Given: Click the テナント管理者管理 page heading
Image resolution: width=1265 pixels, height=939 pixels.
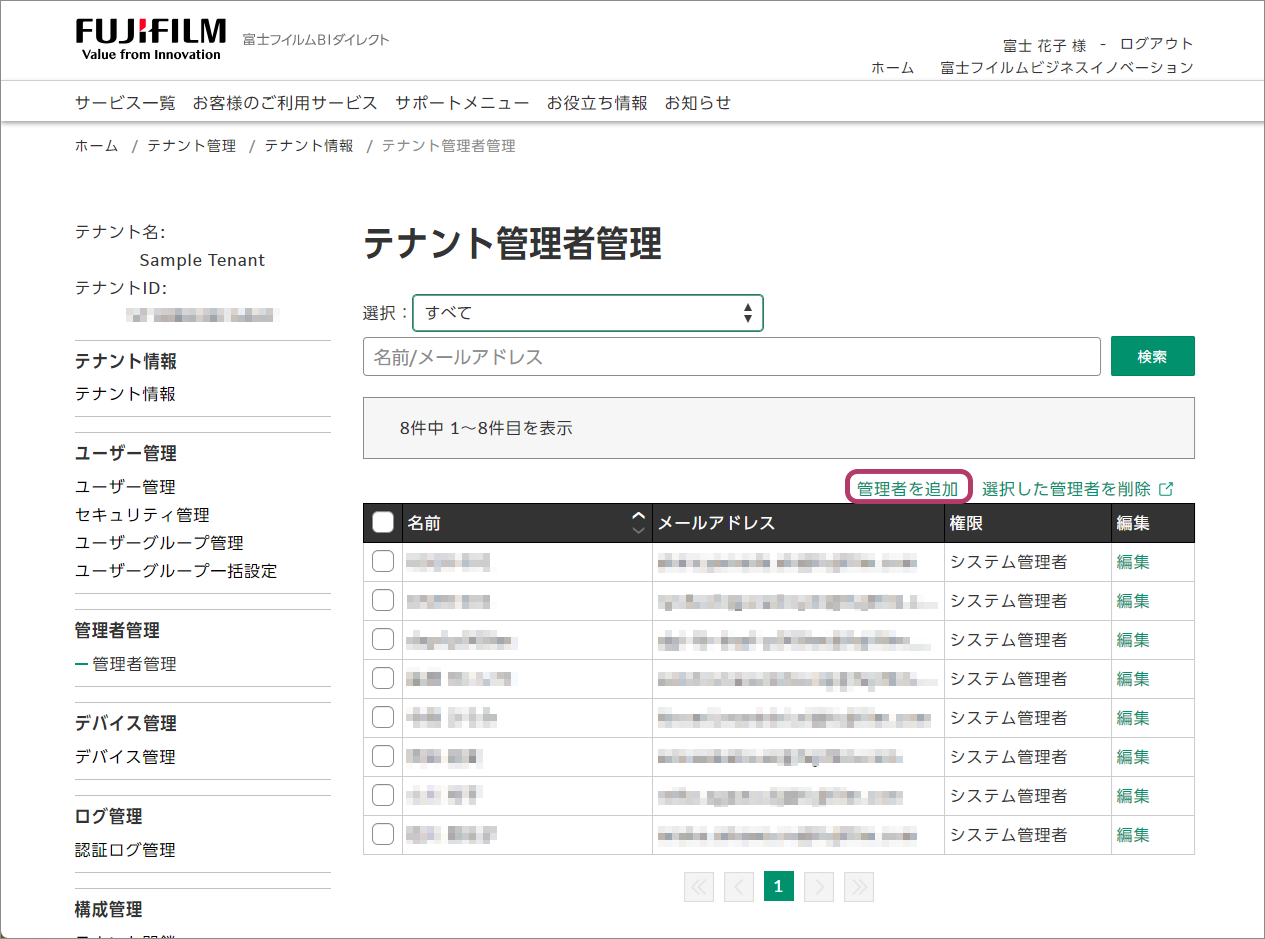Looking at the screenshot, I should coord(512,243).
